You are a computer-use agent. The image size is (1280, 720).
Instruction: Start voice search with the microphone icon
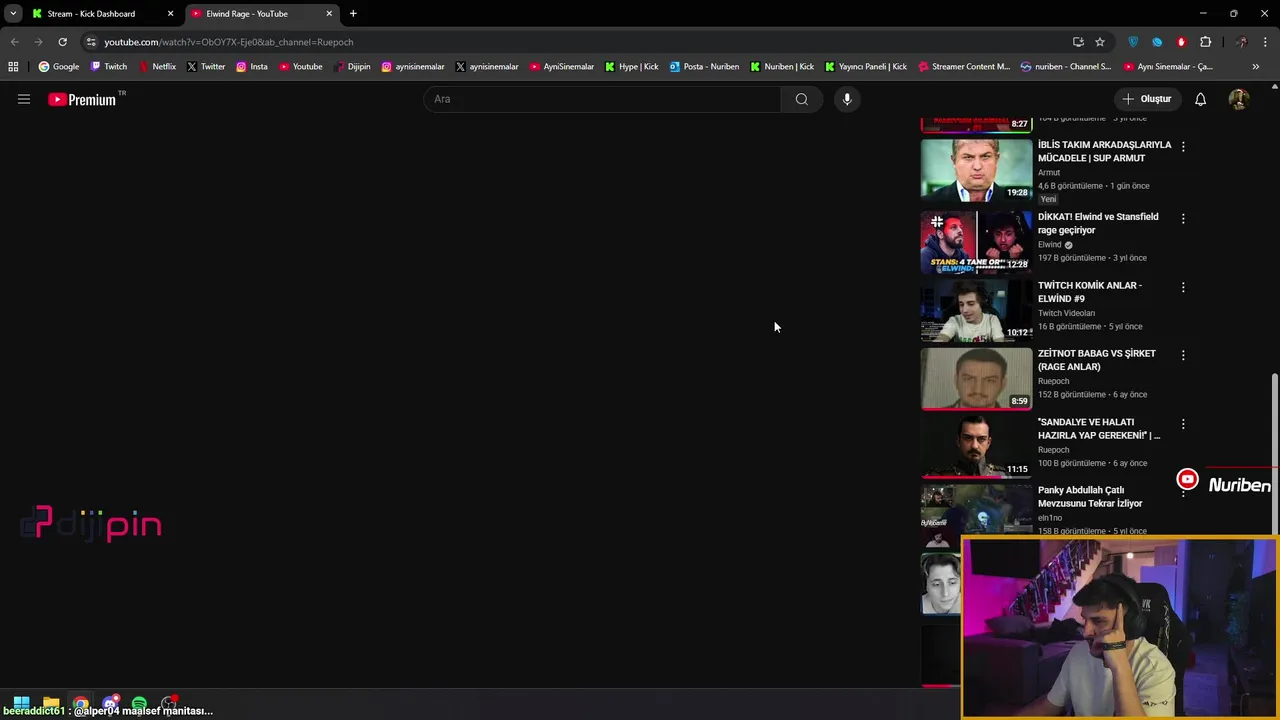pyautogui.click(x=847, y=99)
